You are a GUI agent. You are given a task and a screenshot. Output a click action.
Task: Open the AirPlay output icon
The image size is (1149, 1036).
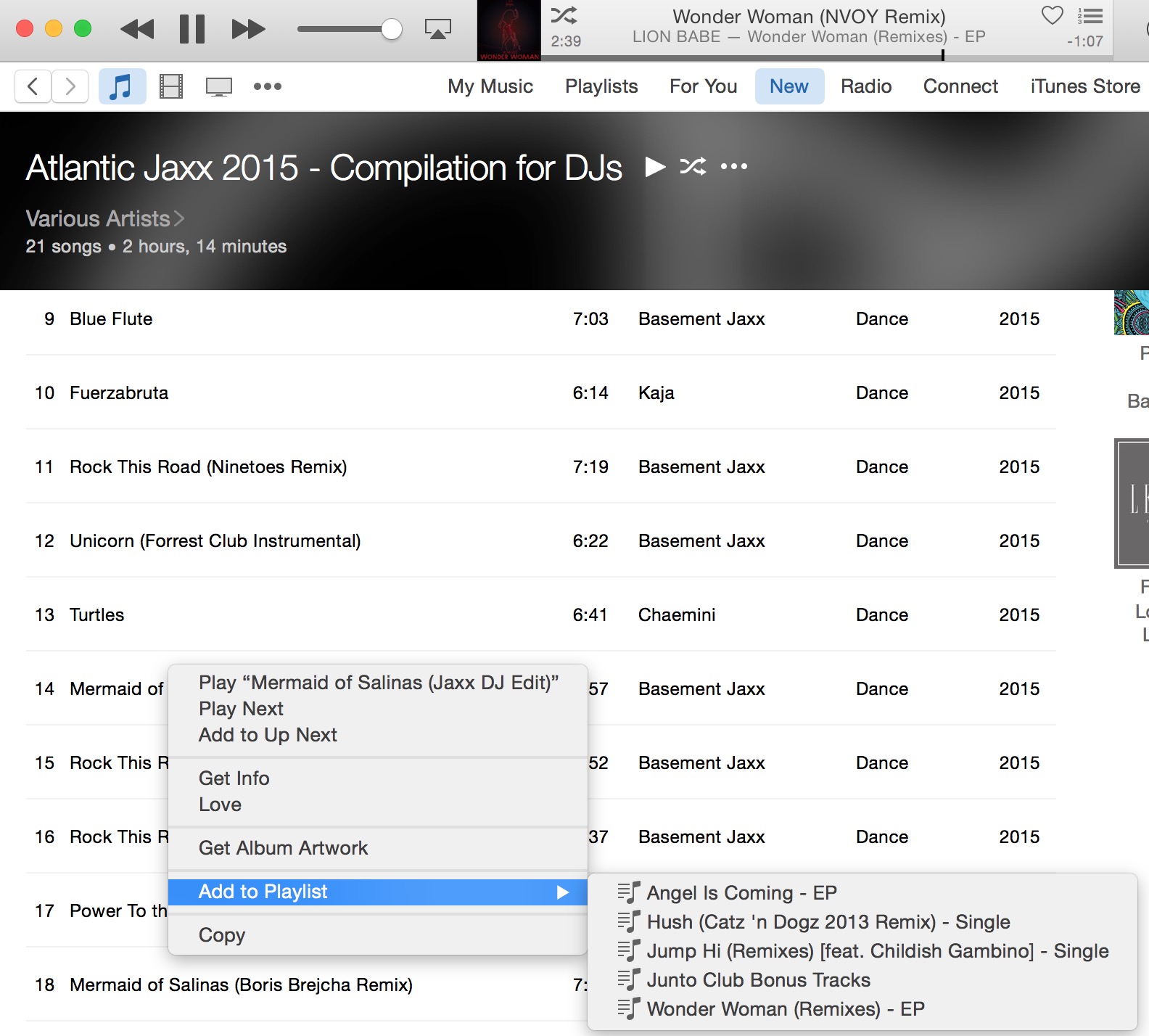tap(437, 29)
